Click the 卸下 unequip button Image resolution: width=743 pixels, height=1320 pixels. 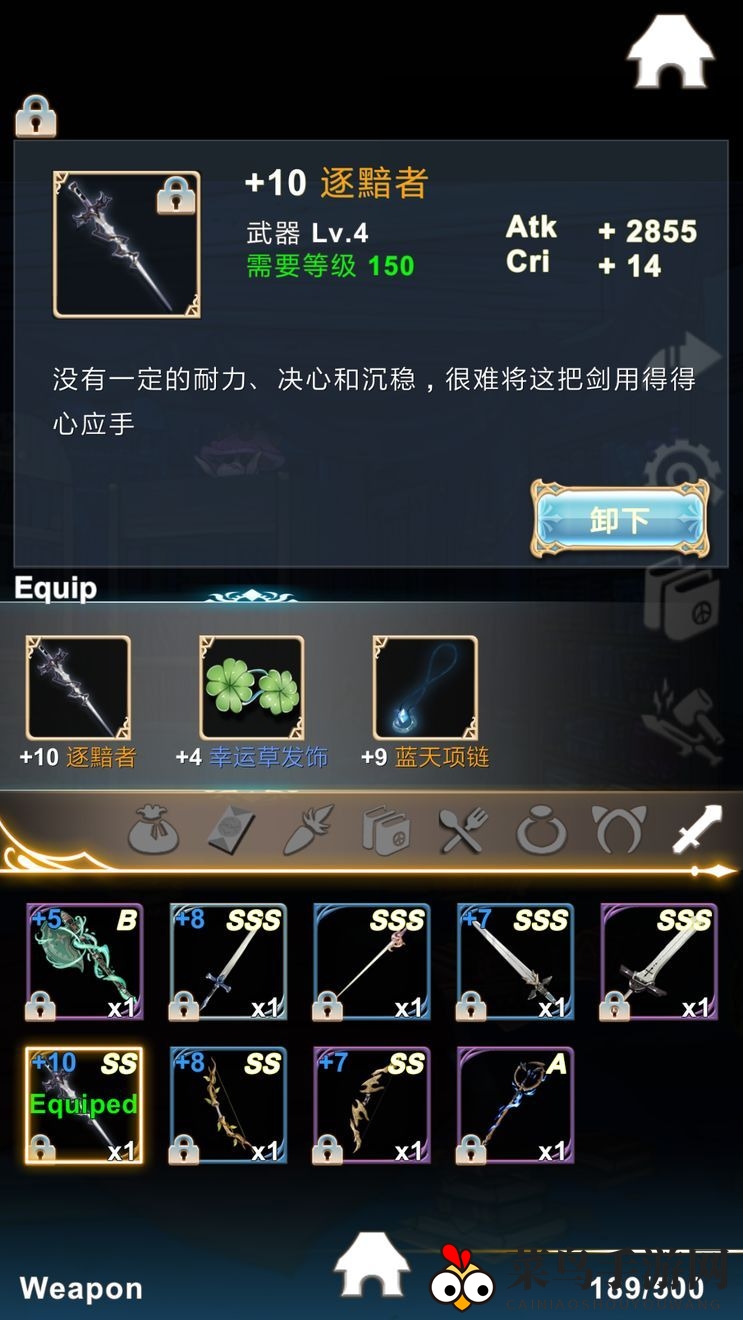(619, 519)
